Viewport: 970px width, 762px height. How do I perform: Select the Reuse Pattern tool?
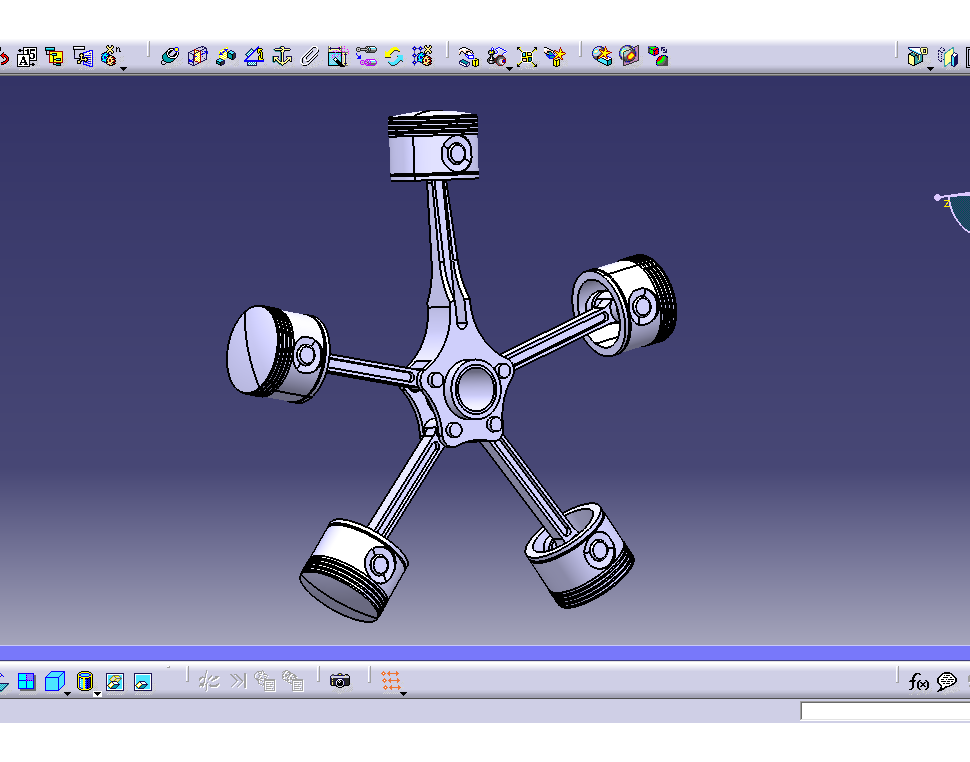[x=423, y=56]
